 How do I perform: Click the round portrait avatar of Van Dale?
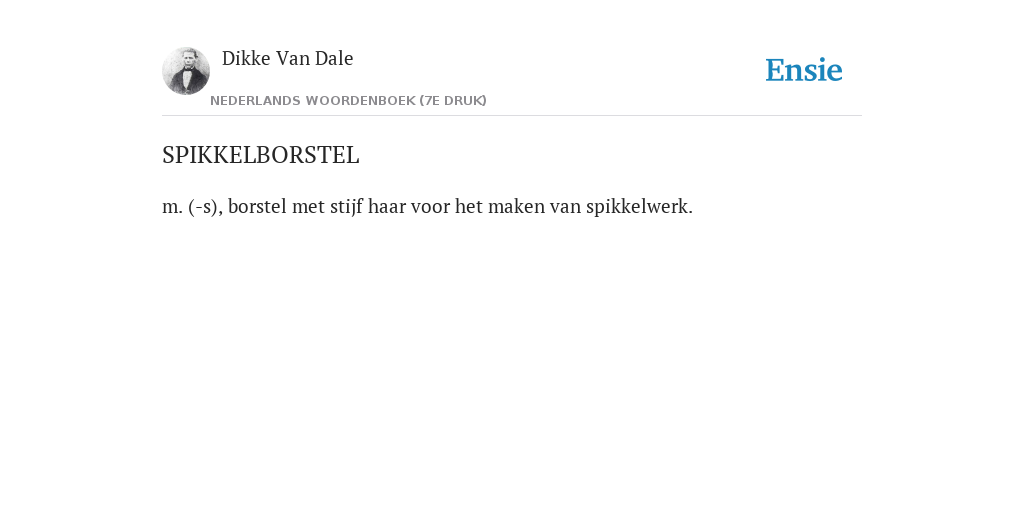click(186, 71)
